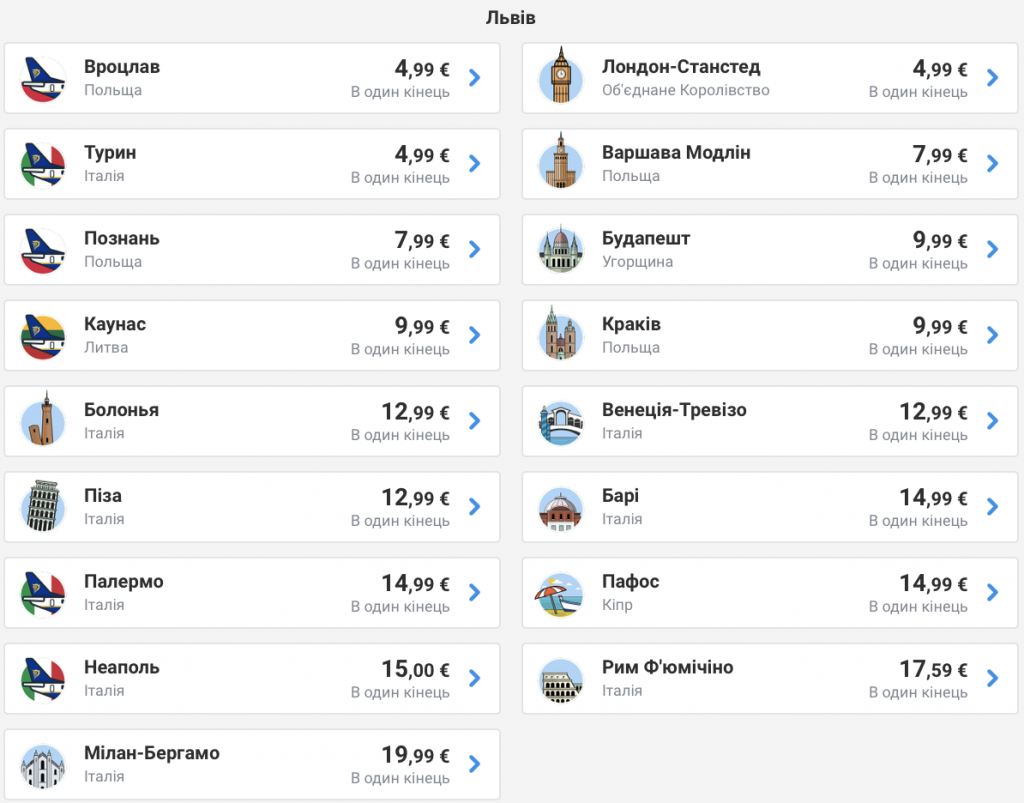
Task: Click the Milan cathedral icon for Мілан-Бергамо
Action: point(43,765)
